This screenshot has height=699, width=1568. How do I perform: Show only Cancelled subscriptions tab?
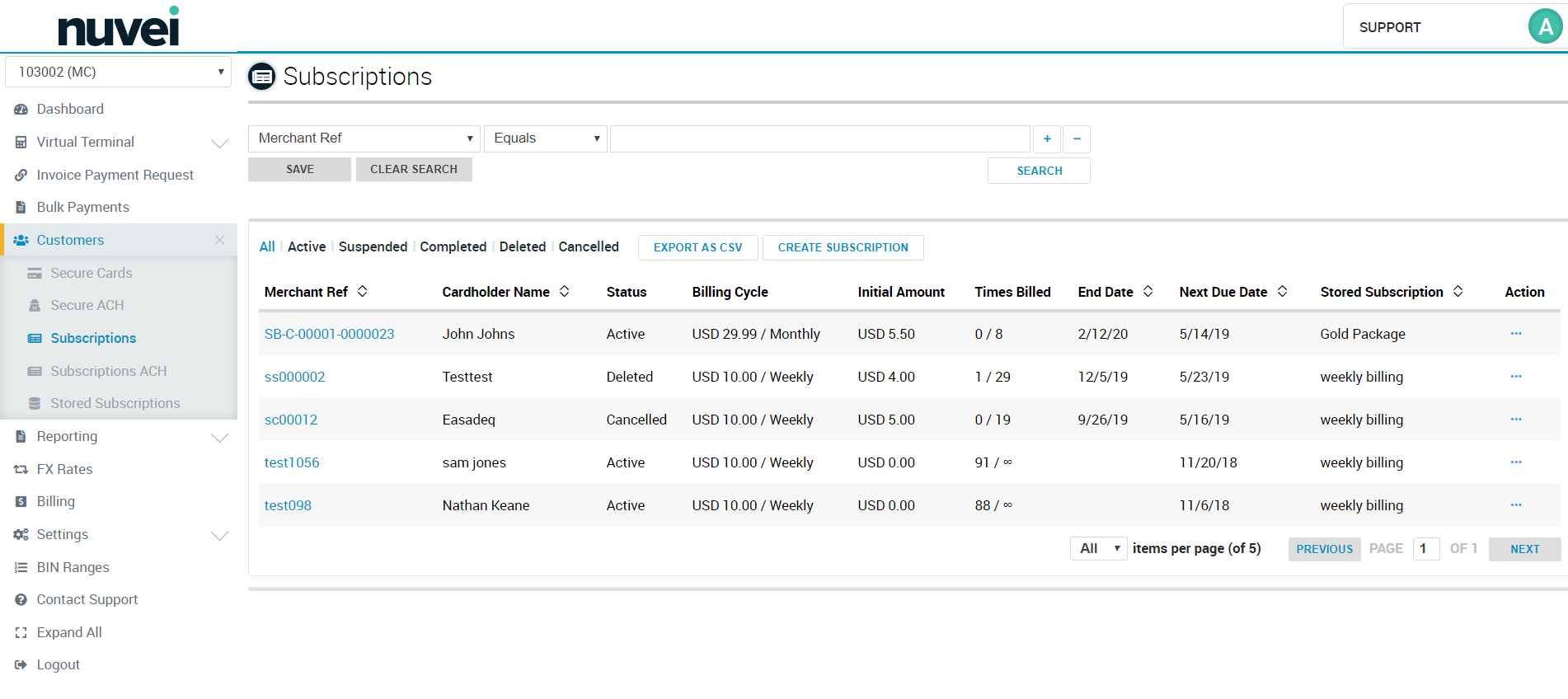588,246
